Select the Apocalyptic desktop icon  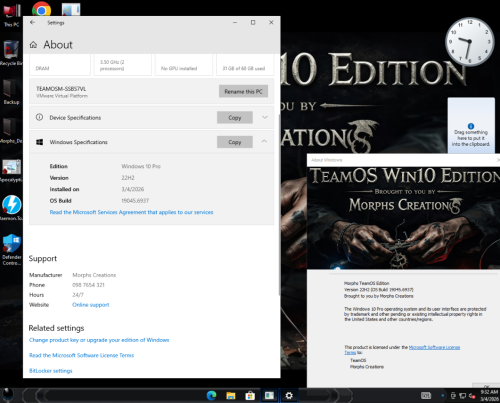[x=12, y=170]
